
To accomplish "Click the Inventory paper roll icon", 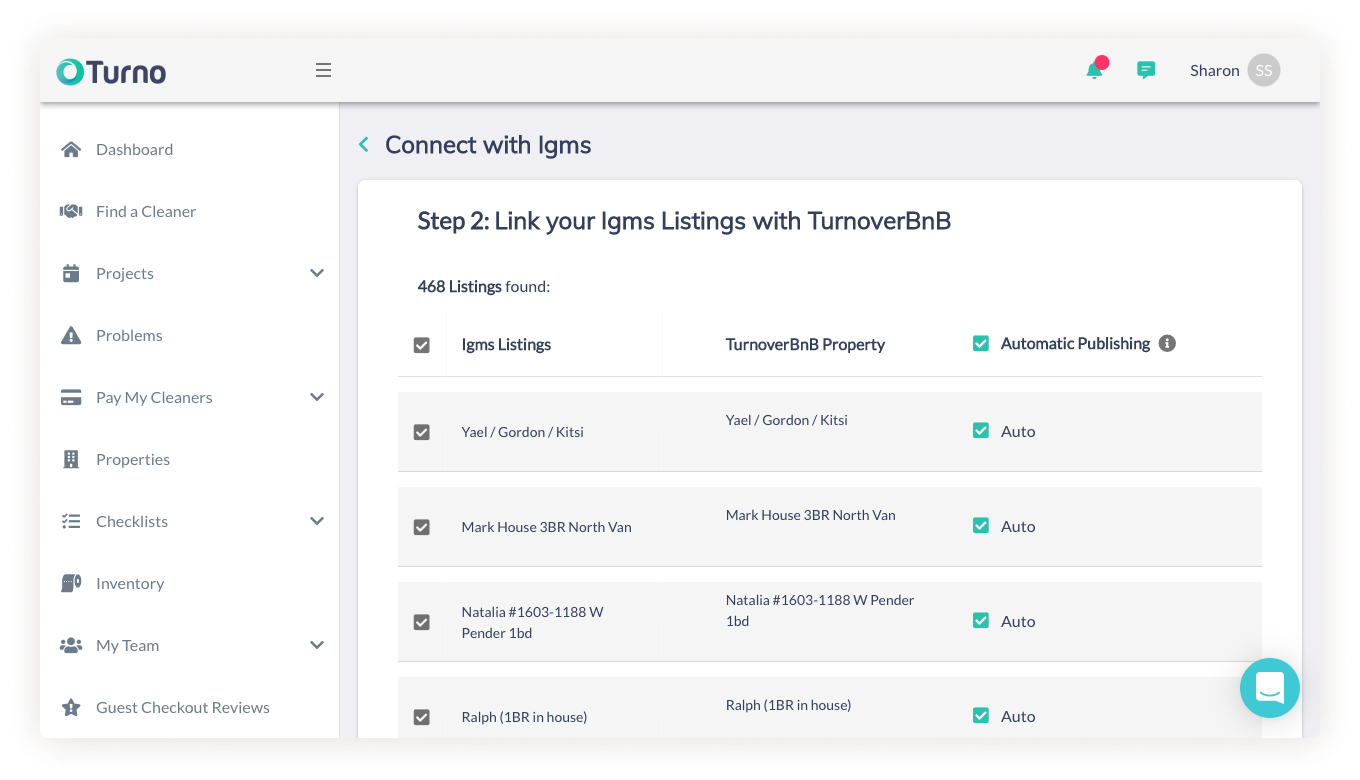I will pyautogui.click(x=71, y=583).
